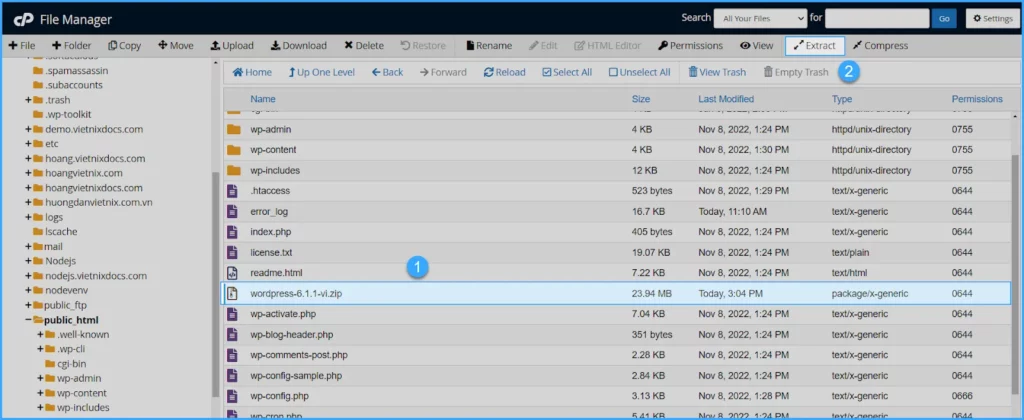
Task: Reload the file listing
Action: pyautogui.click(x=504, y=72)
